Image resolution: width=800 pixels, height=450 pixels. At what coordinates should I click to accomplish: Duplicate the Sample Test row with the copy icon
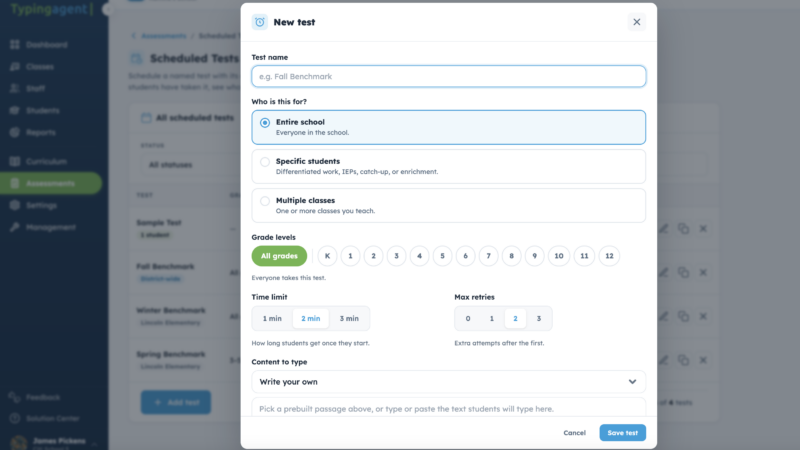click(683, 229)
